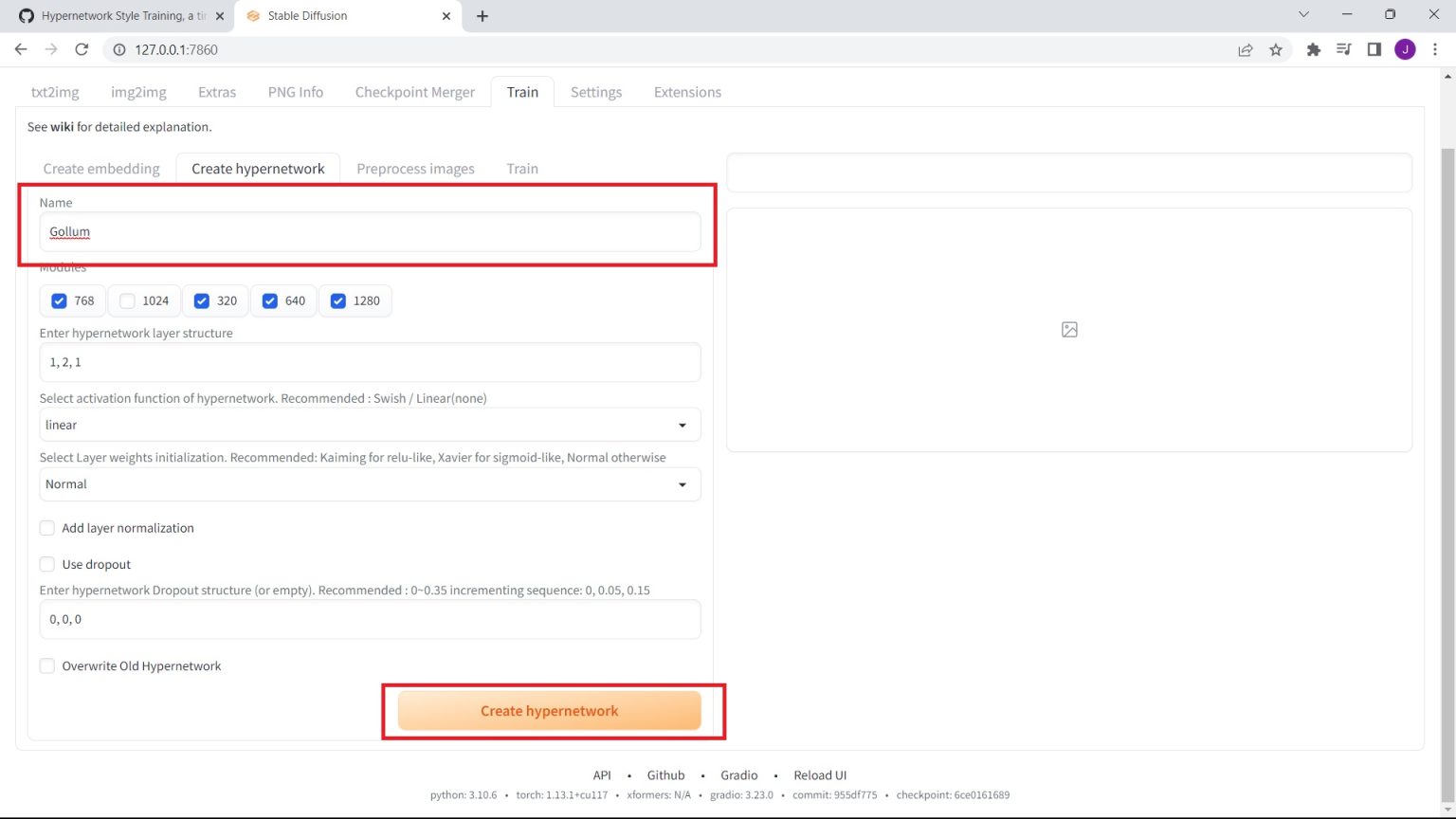Image resolution: width=1456 pixels, height=819 pixels.
Task: Open the browser extensions puzzle icon
Action: [1313, 49]
